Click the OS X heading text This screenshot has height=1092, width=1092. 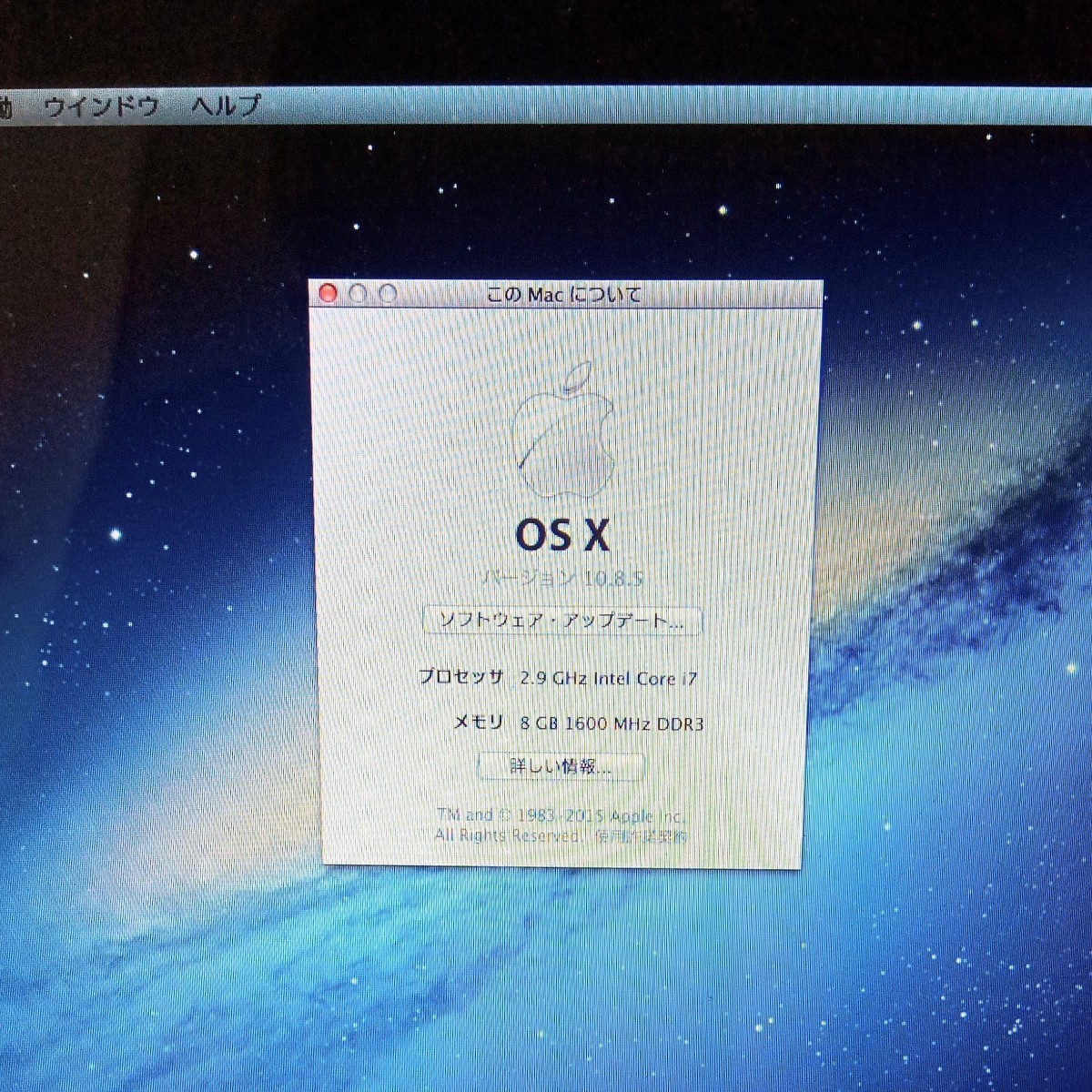(x=562, y=535)
